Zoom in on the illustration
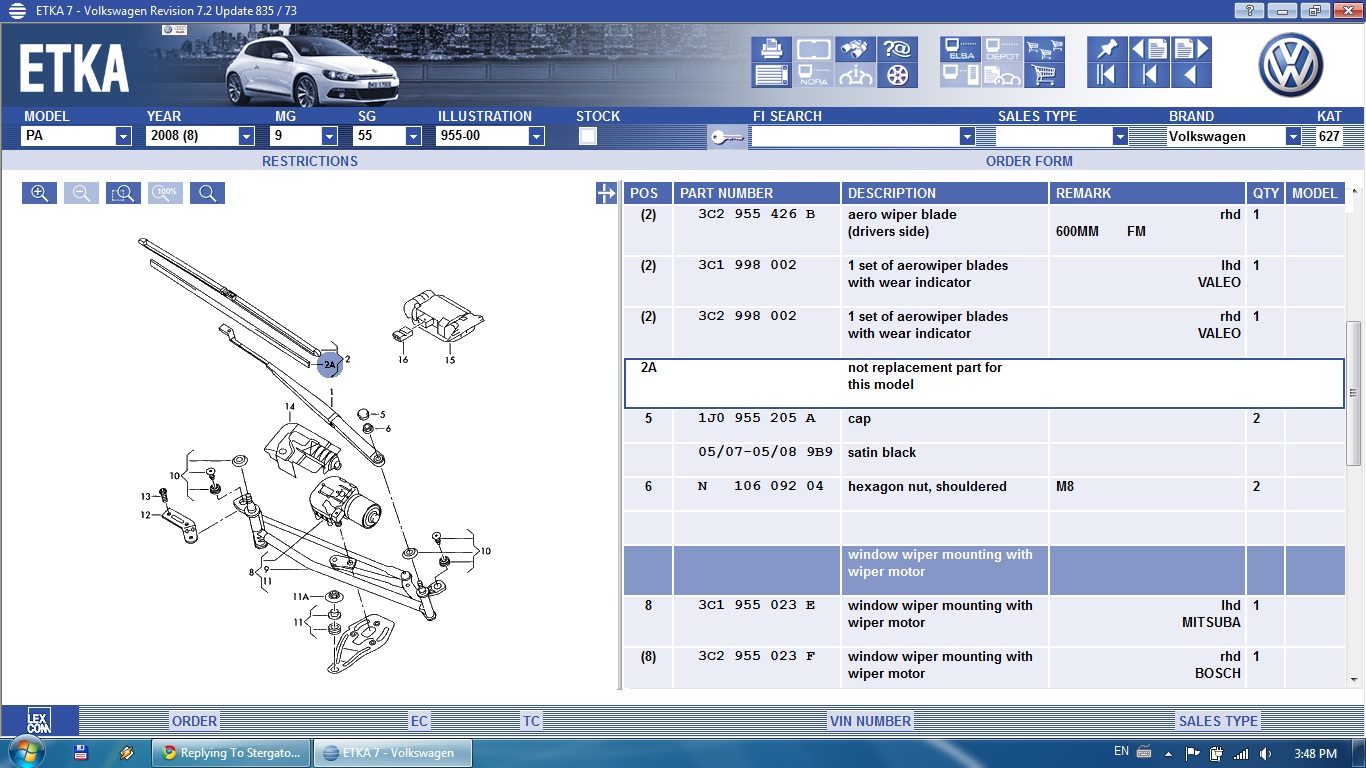Screen dimensions: 1366x768 coord(39,193)
